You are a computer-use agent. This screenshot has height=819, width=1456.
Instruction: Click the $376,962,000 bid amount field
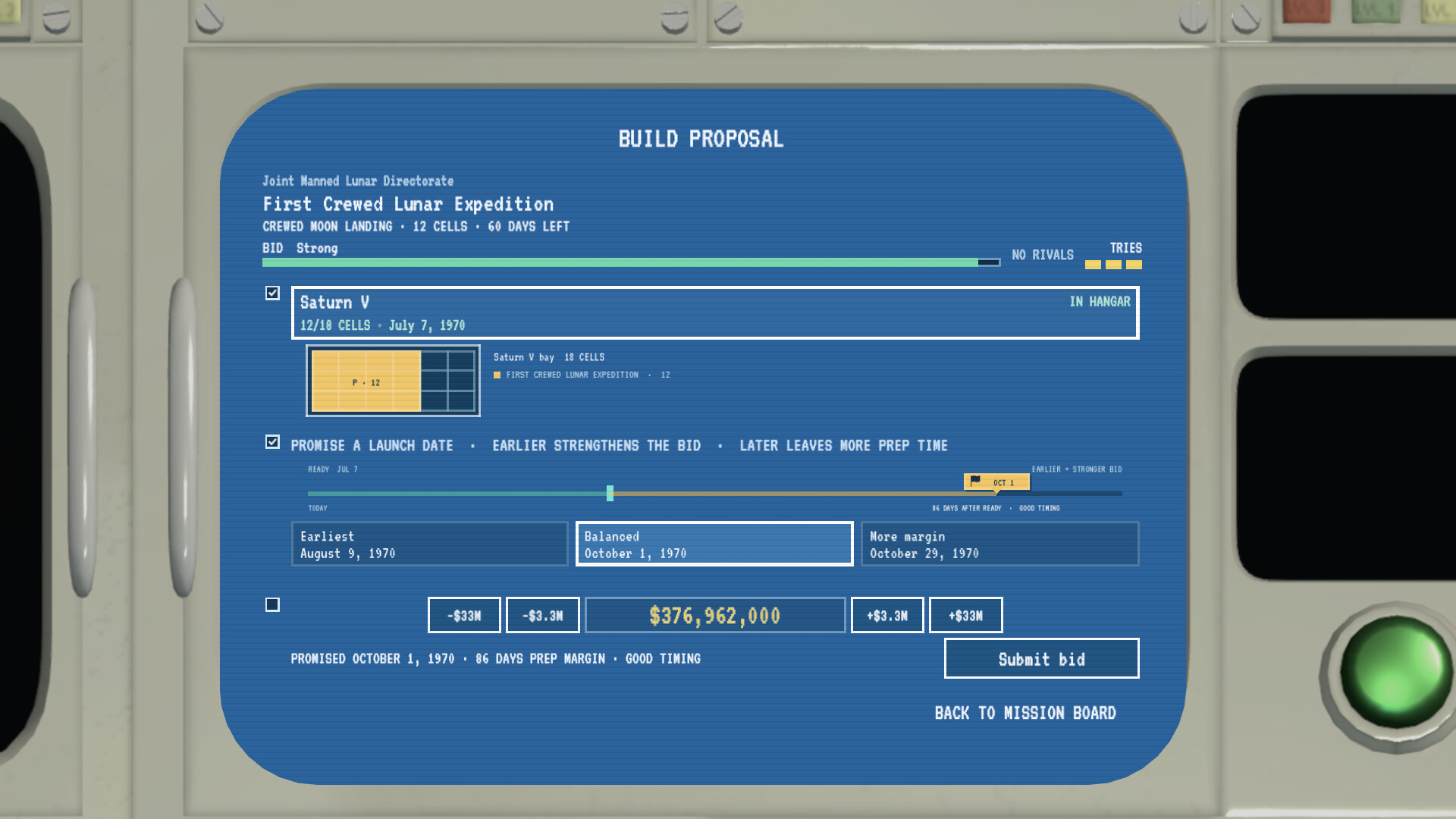click(x=715, y=615)
